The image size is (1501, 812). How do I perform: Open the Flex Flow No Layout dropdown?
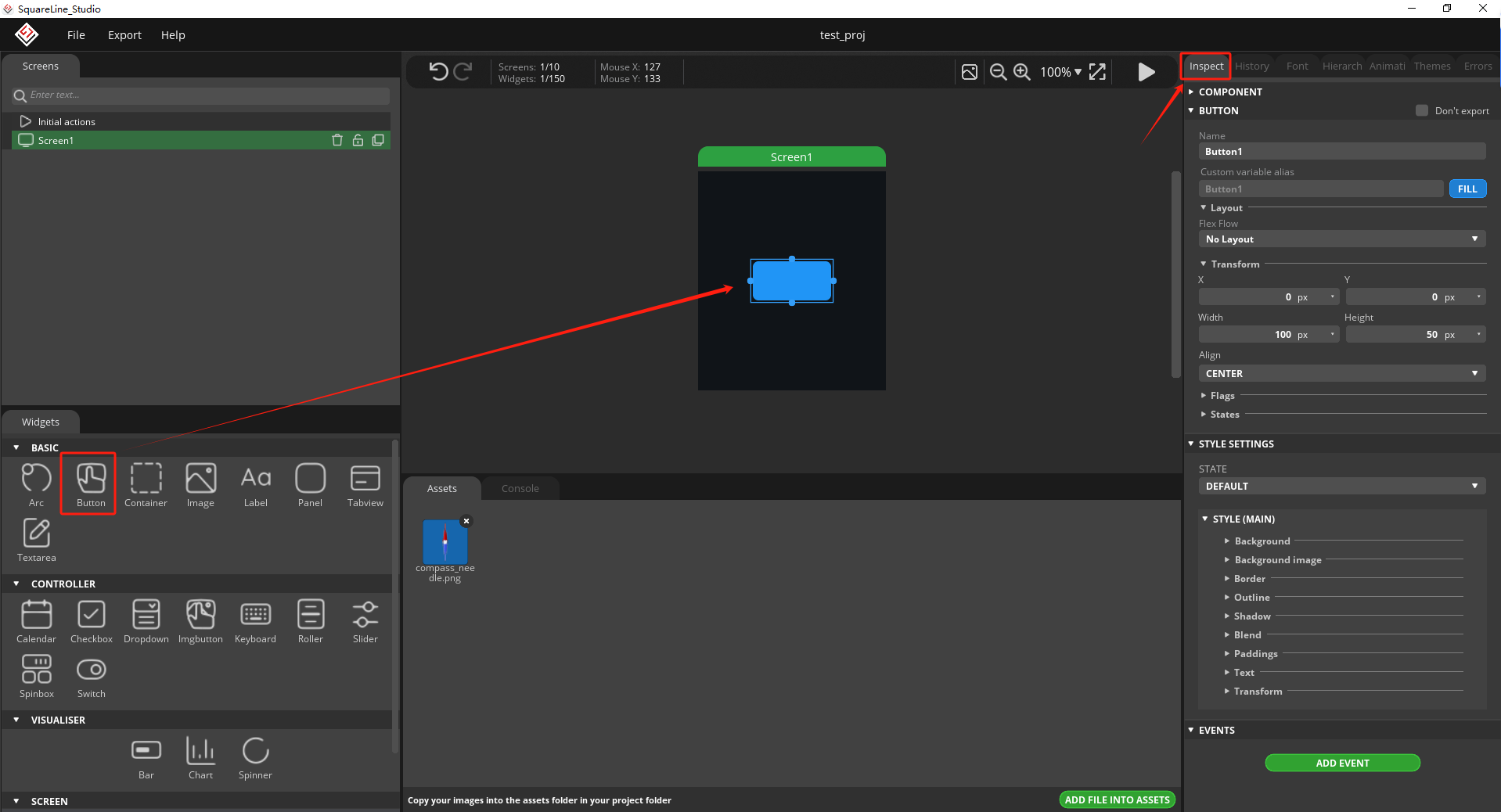pos(1341,239)
